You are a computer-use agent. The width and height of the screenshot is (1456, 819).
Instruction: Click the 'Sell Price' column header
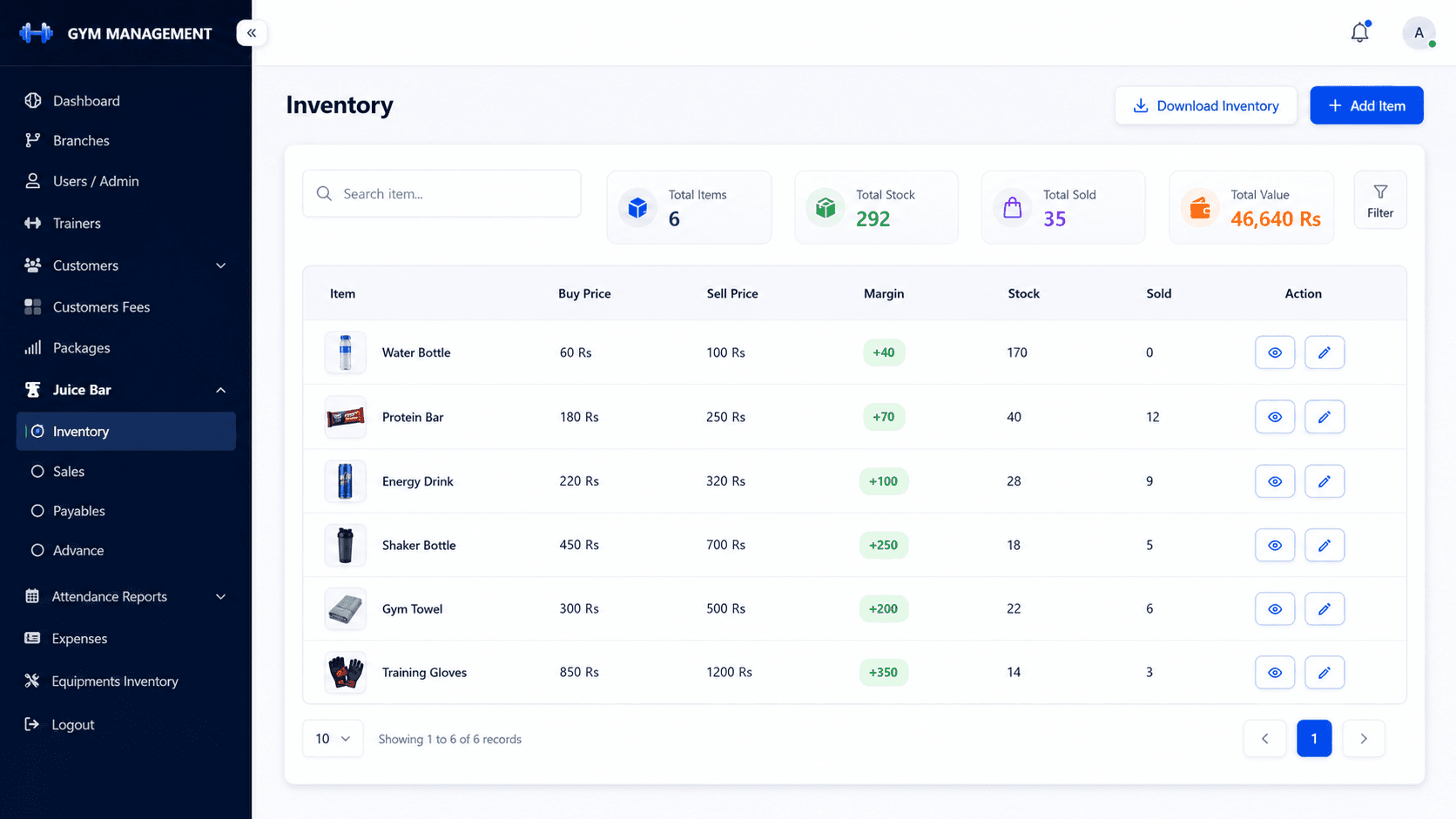point(732,293)
